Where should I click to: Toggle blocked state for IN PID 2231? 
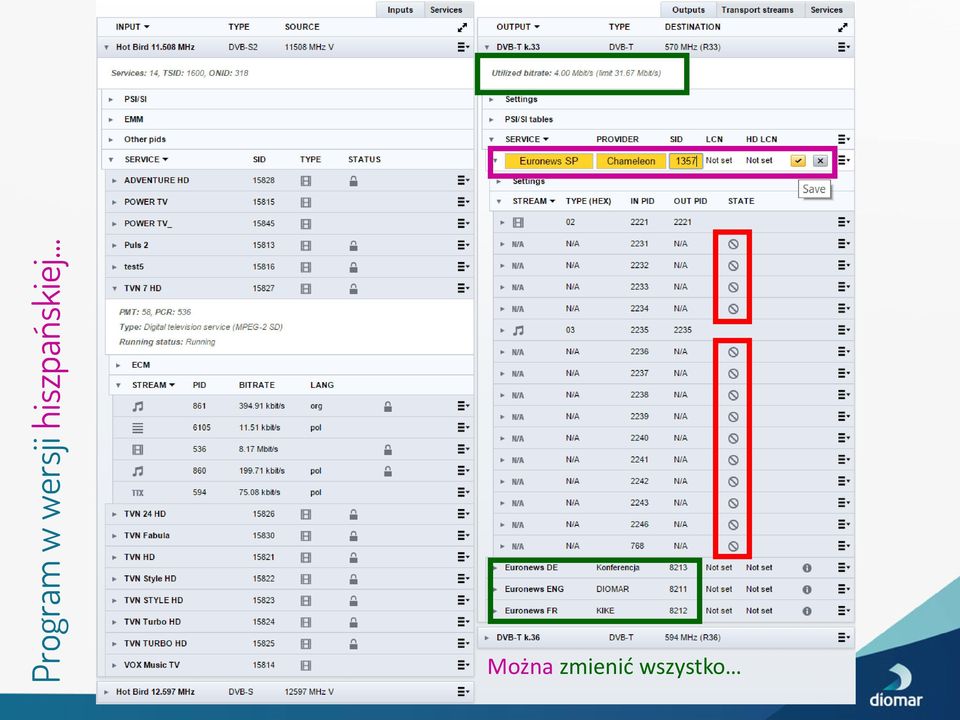pos(733,244)
